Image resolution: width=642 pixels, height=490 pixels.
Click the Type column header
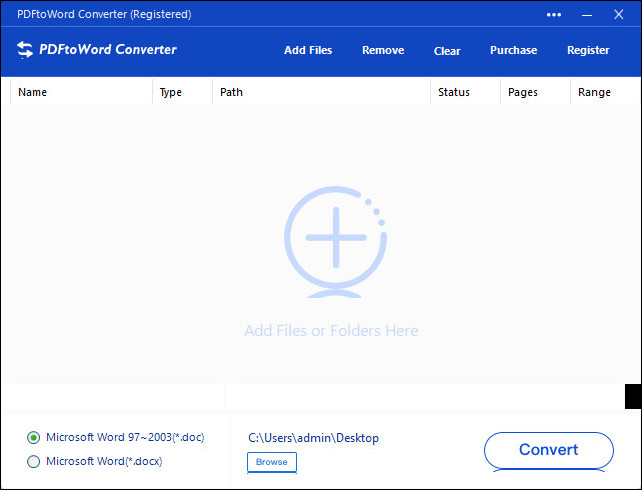(x=182, y=92)
